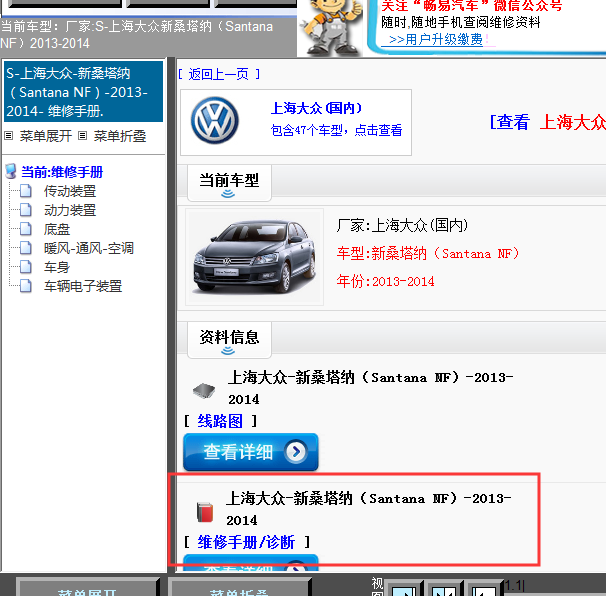Open the 上海大众 (国内) brand link
The height and width of the screenshot is (596, 606).
coord(317,108)
